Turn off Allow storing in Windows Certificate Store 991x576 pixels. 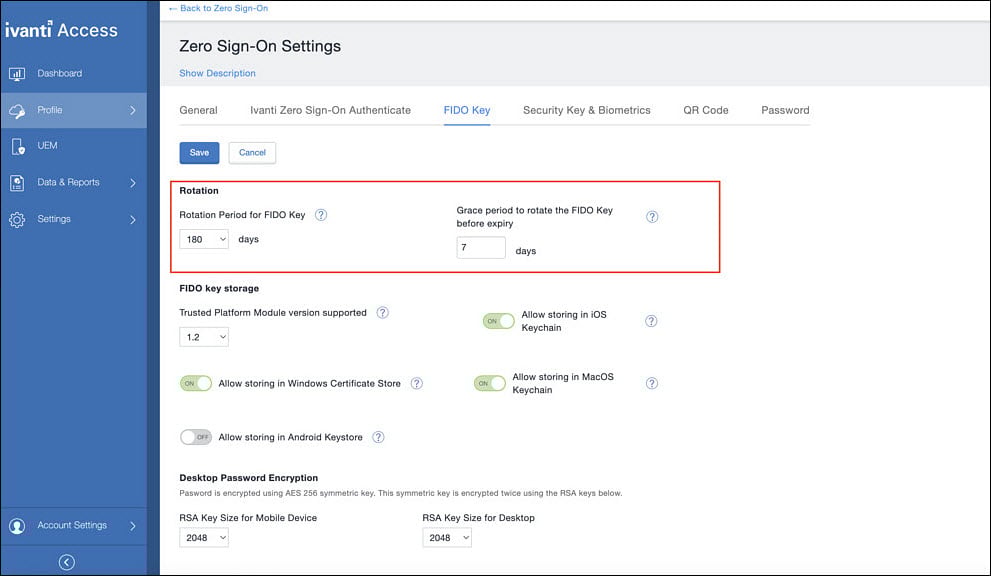(x=196, y=383)
